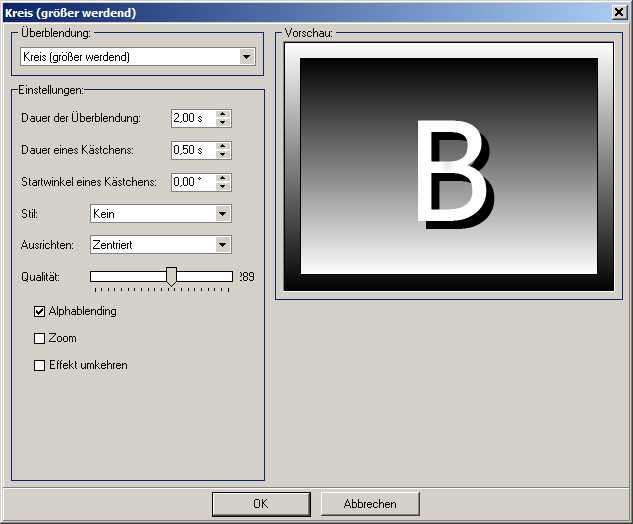Screen dimensions: 633x524
Task: Increase Startwinkel eines Kästchens with up arrow
Action: [x=224, y=178]
